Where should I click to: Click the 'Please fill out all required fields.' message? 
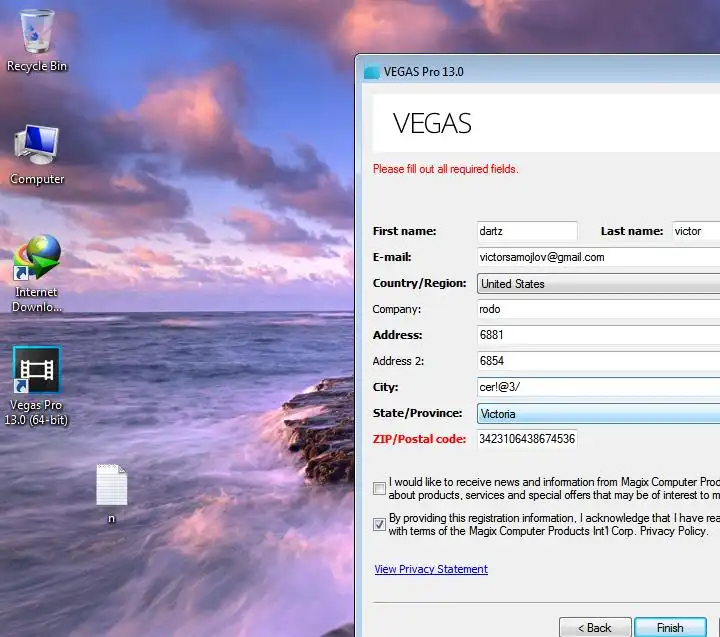pos(445,169)
